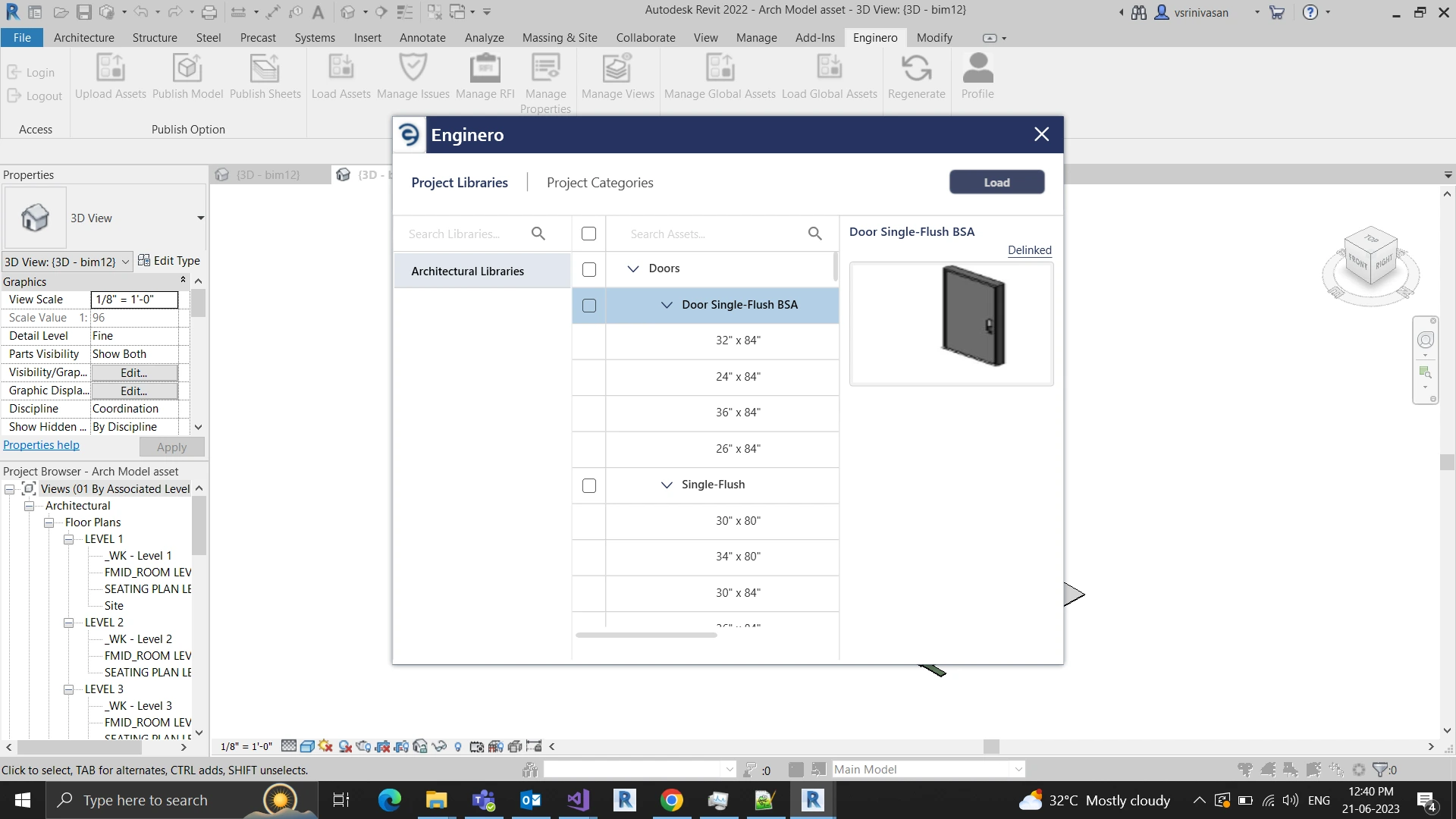Click the Search Libraries input field
The width and height of the screenshot is (1456, 819).
tap(466, 234)
